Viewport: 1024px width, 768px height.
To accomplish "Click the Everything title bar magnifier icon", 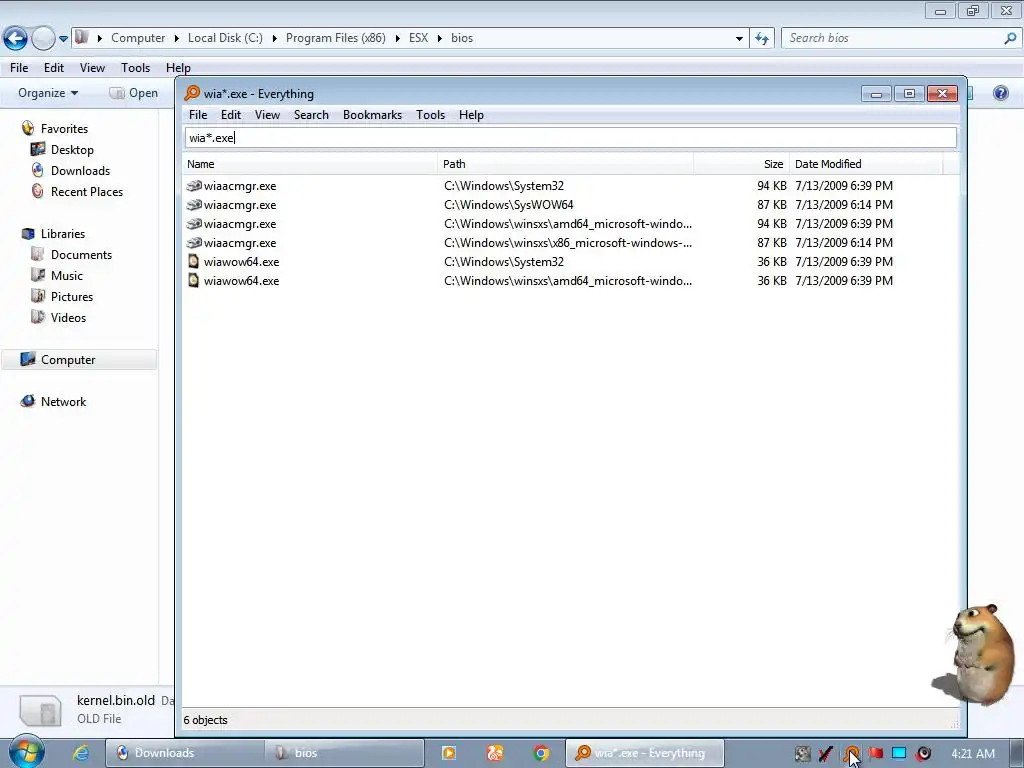I will coord(192,93).
